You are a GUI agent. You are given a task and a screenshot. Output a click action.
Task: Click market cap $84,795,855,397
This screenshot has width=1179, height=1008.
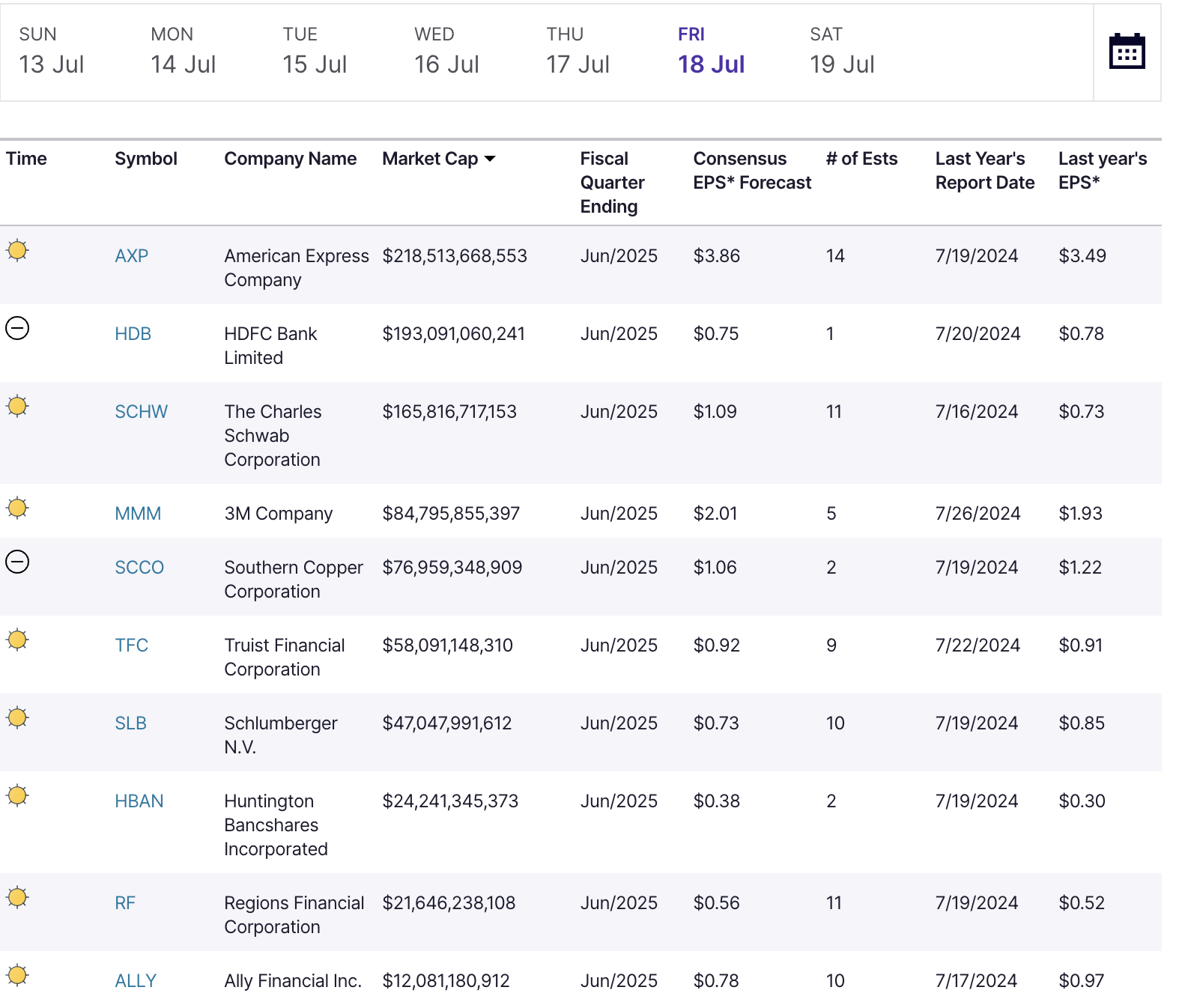451,514
